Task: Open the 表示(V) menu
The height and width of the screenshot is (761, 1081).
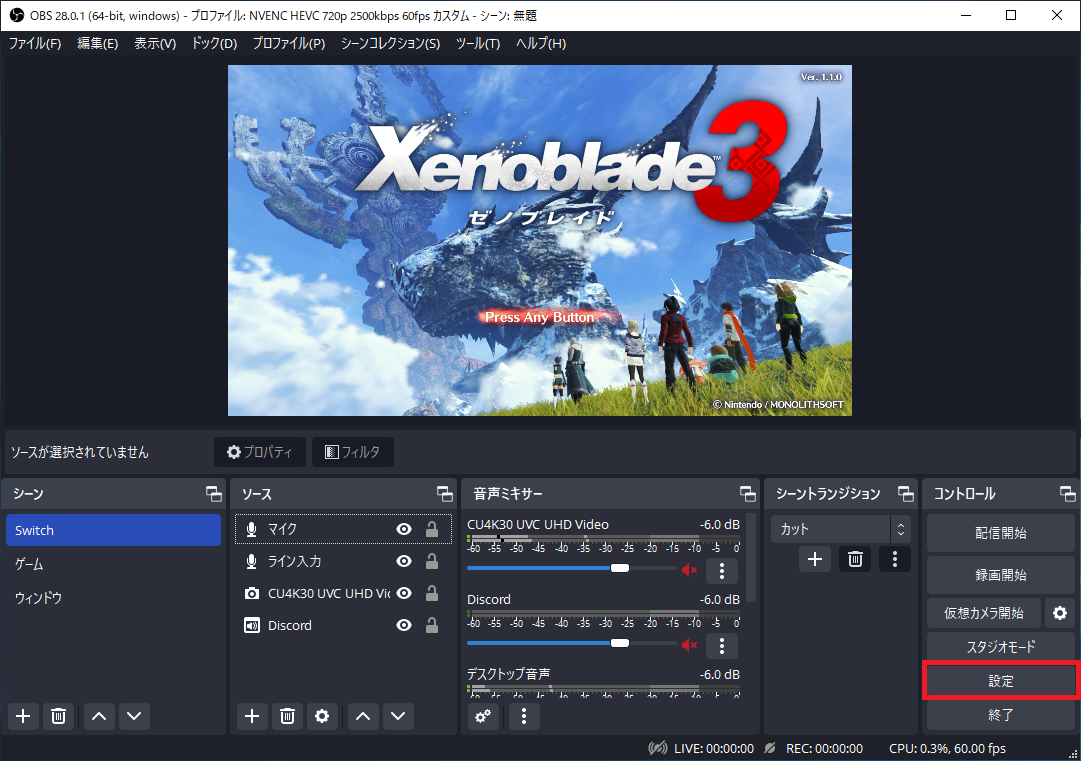Action: (154, 43)
